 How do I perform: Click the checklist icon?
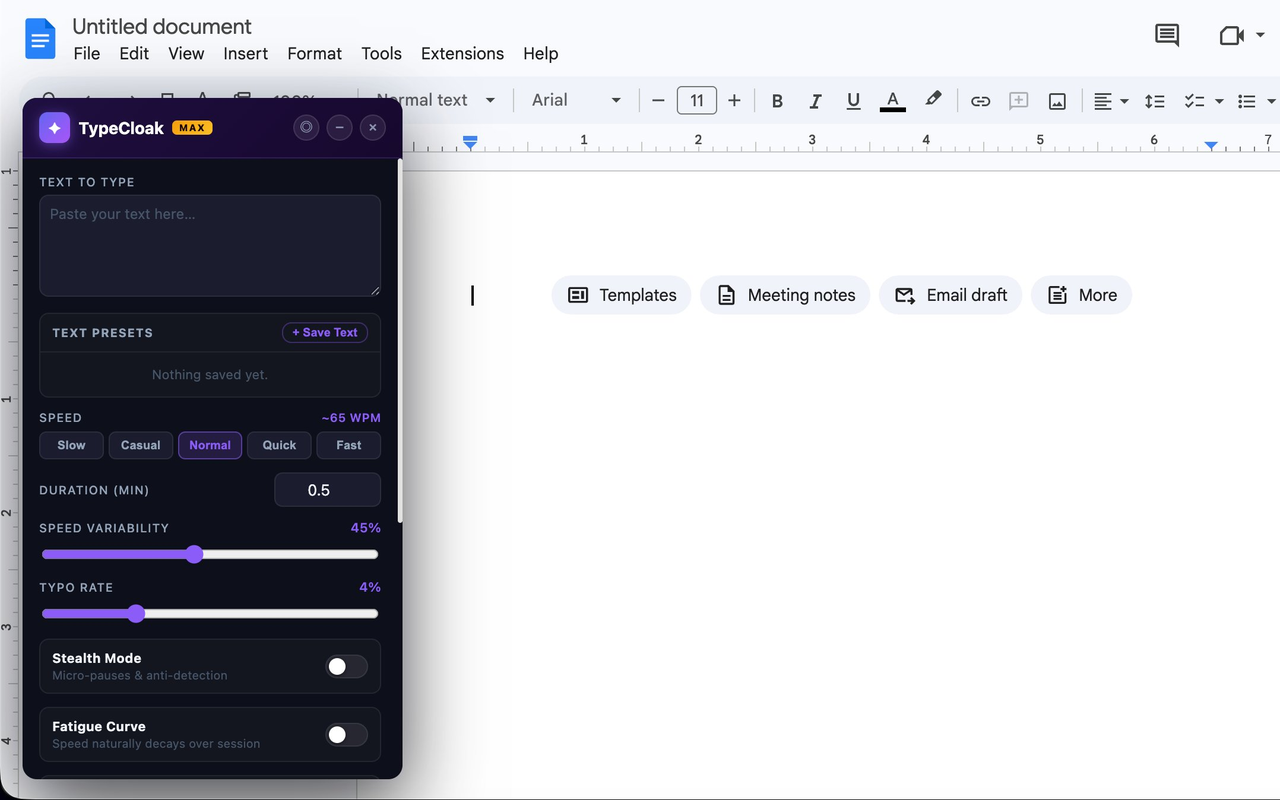pos(1194,100)
